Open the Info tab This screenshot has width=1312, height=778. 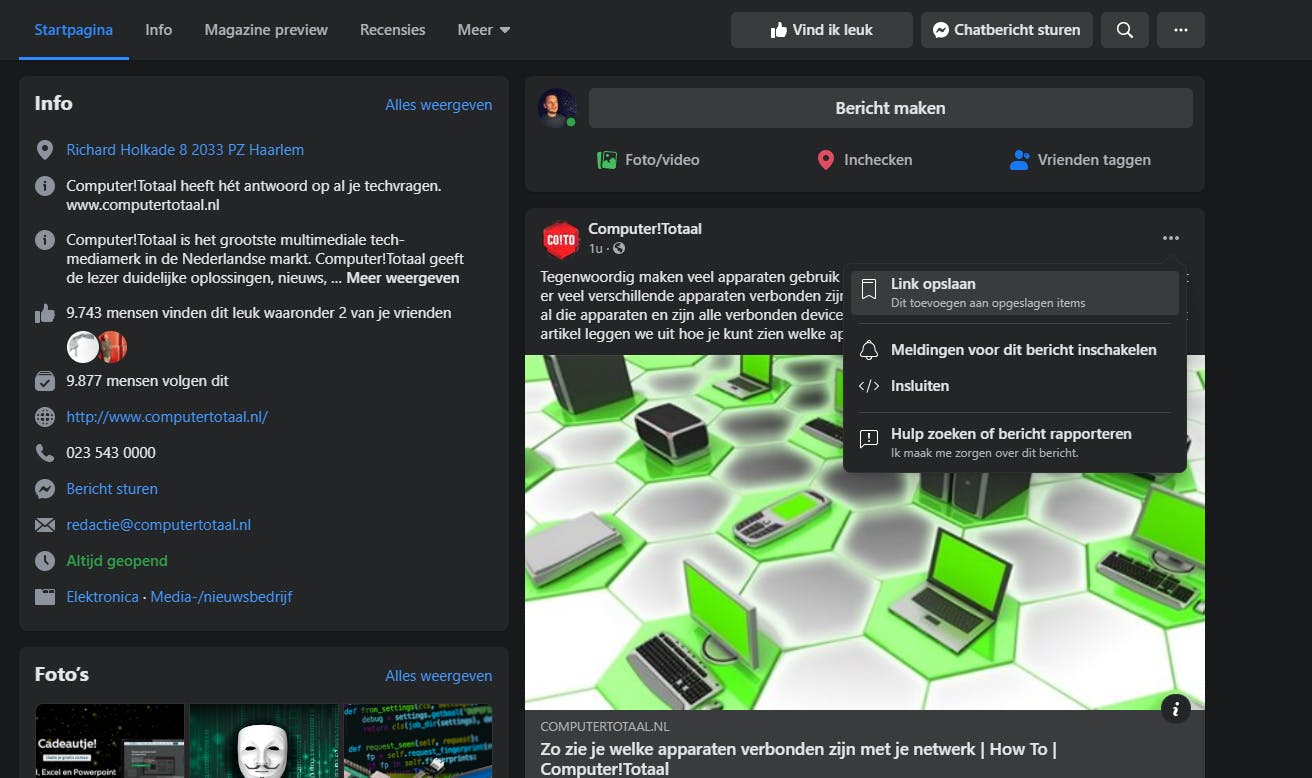[x=158, y=30]
